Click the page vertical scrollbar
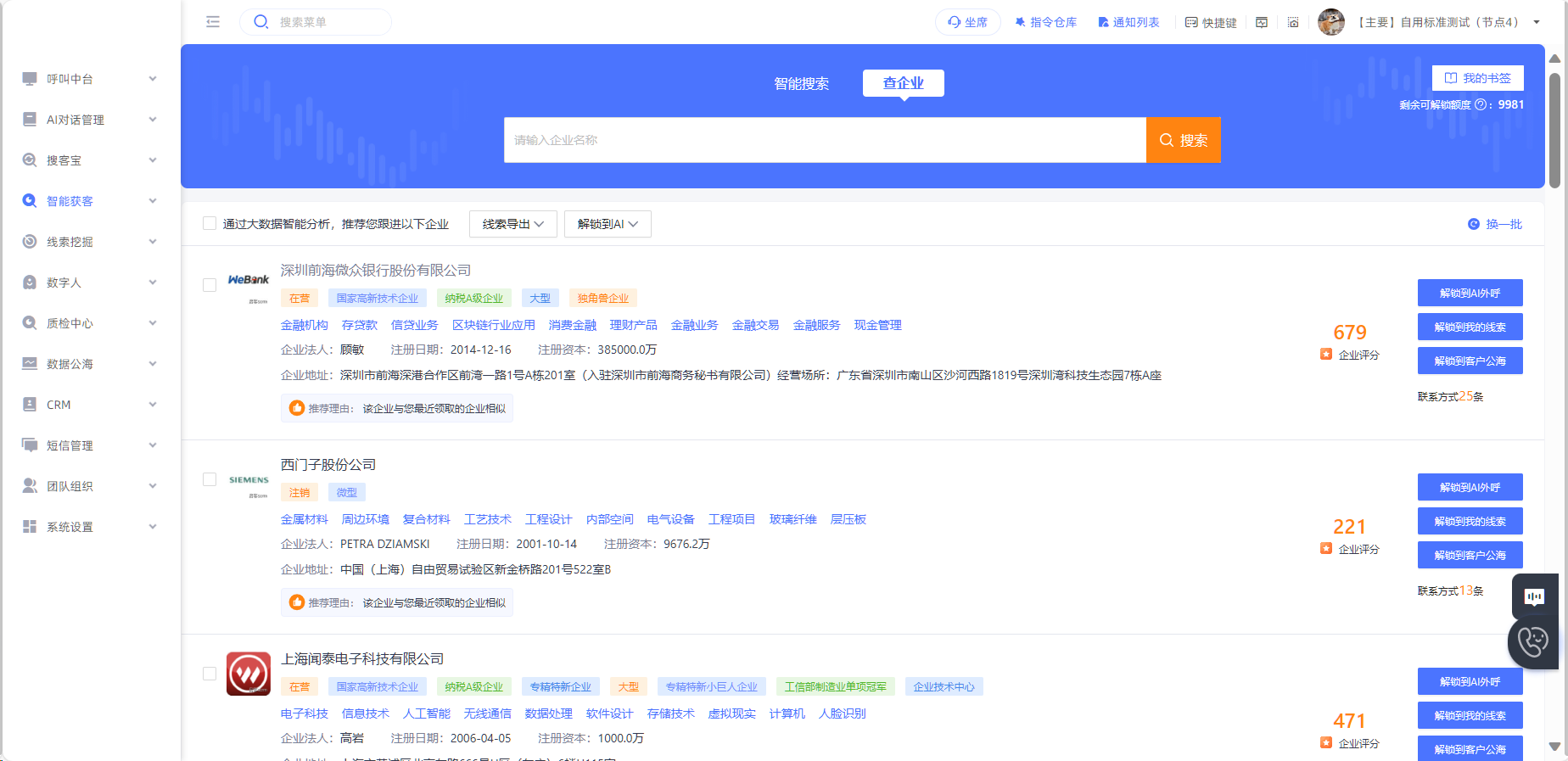 point(1554,131)
